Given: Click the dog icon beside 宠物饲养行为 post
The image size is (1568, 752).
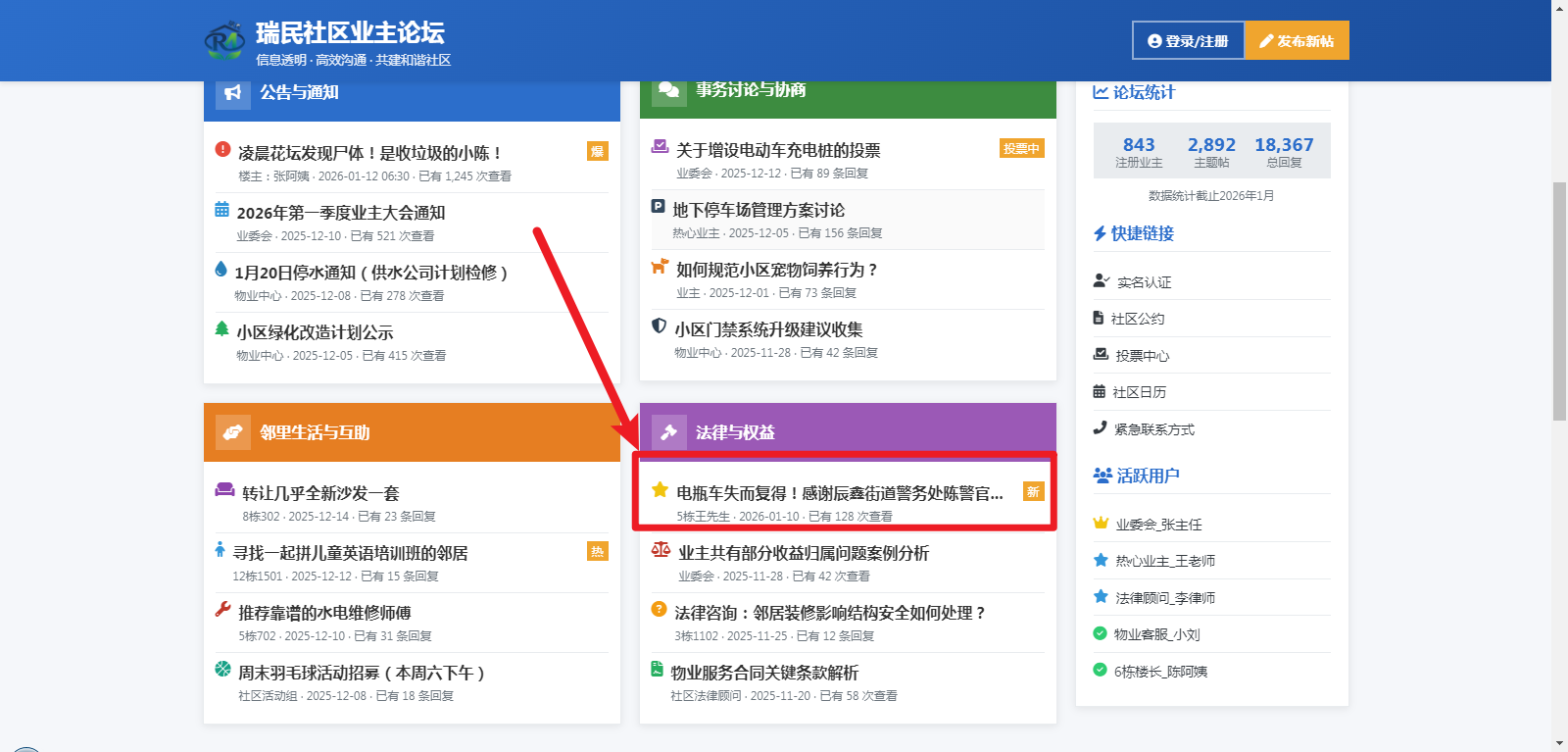Looking at the screenshot, I should [x=660, y=267].
